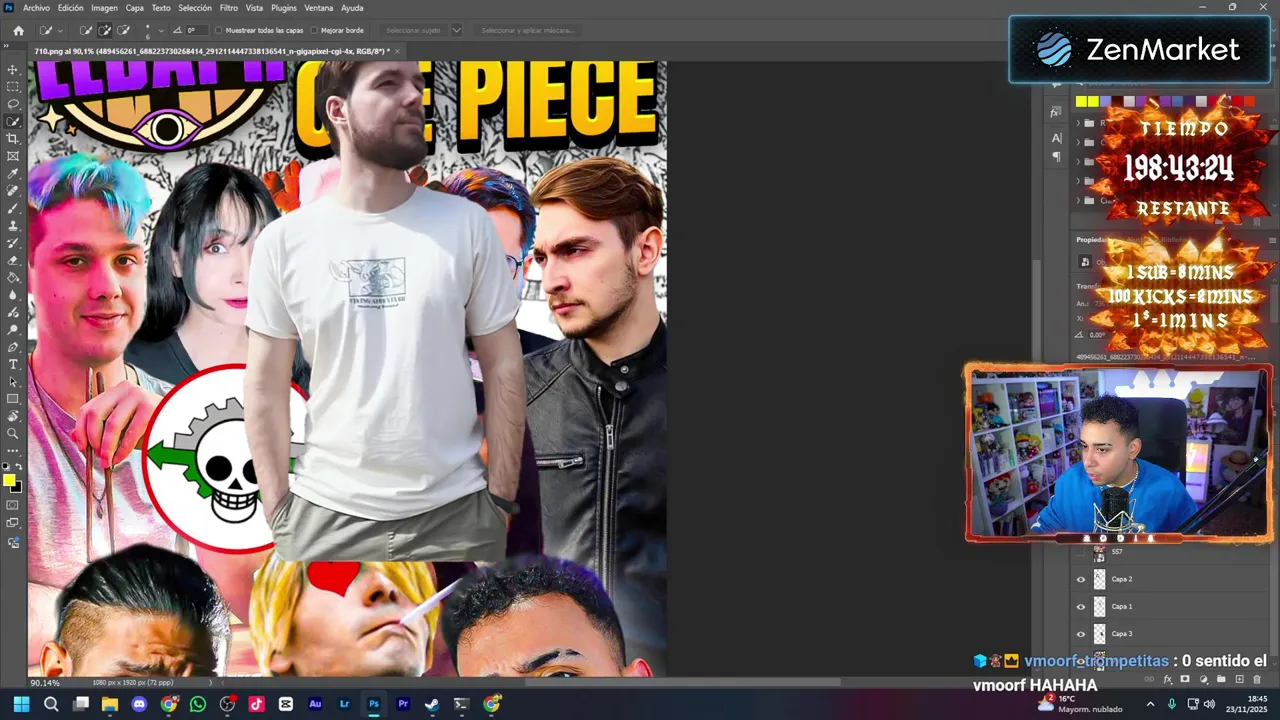Viewport: 1280px width, 720px height.
Task: Enable Mejorar borde checkbox
Action: click(314, 30)
